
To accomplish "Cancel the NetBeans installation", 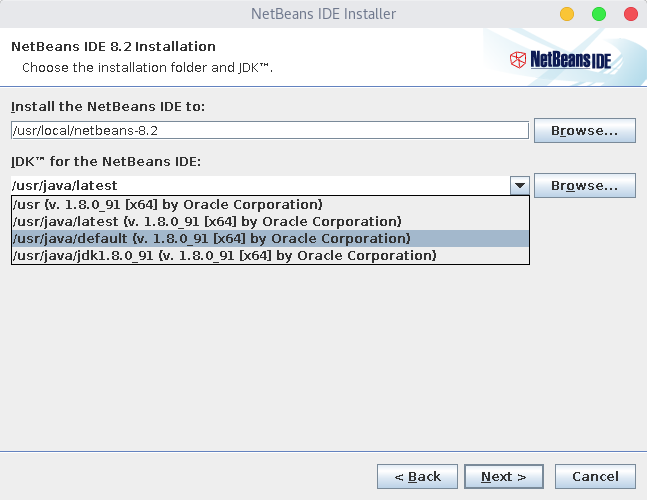I will coord(595,476).
